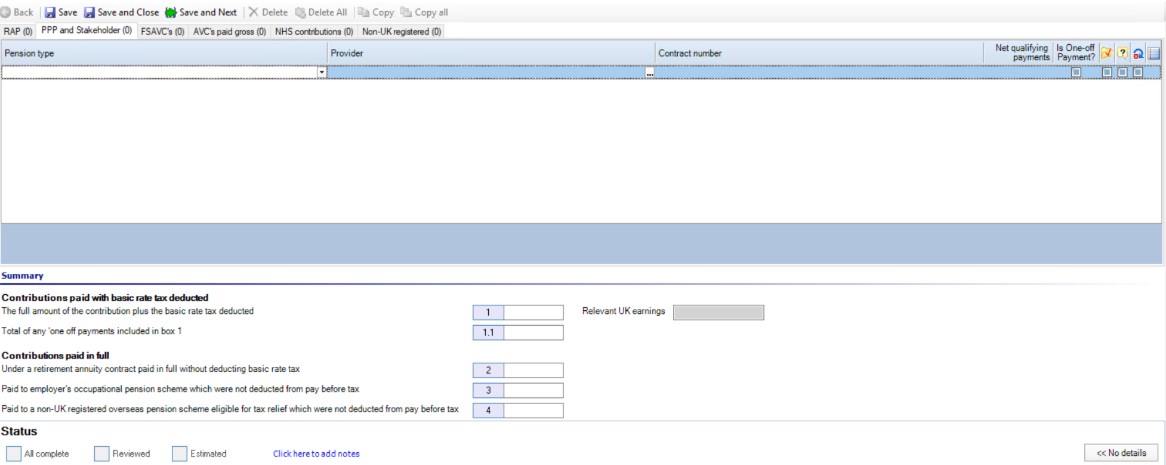Click Copy all in toolbar
The height and width of the screenshot is (465, 1166).
tap(424, 13)
